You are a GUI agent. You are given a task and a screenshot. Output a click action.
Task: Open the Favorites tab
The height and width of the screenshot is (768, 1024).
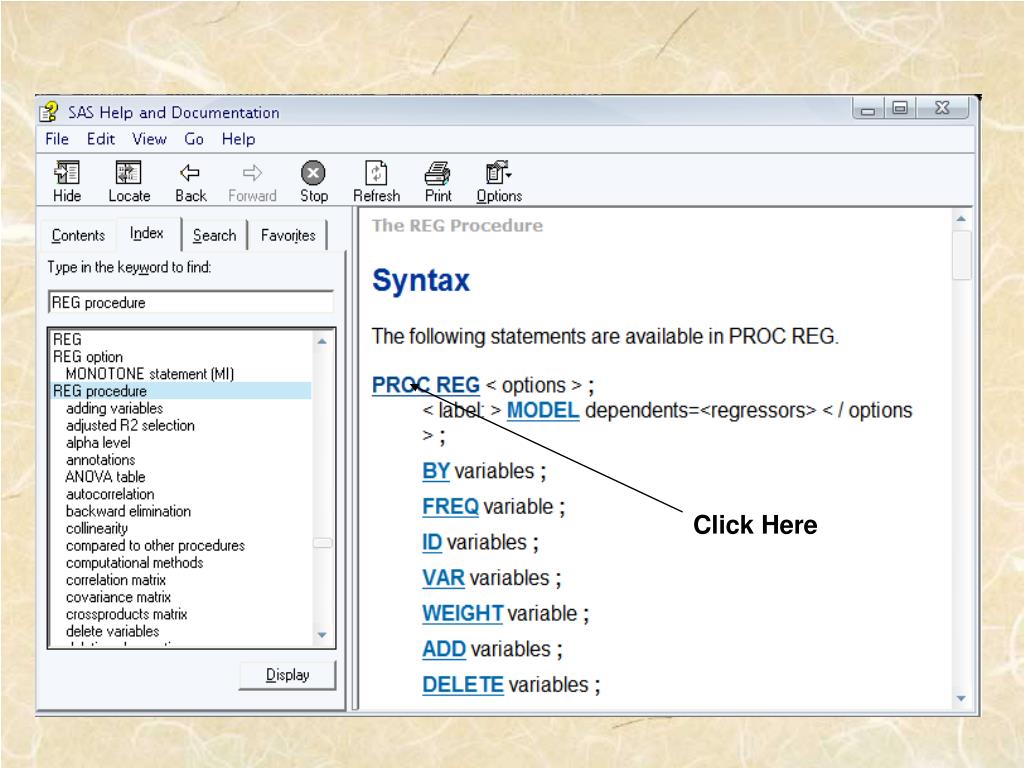pos(288,236)
